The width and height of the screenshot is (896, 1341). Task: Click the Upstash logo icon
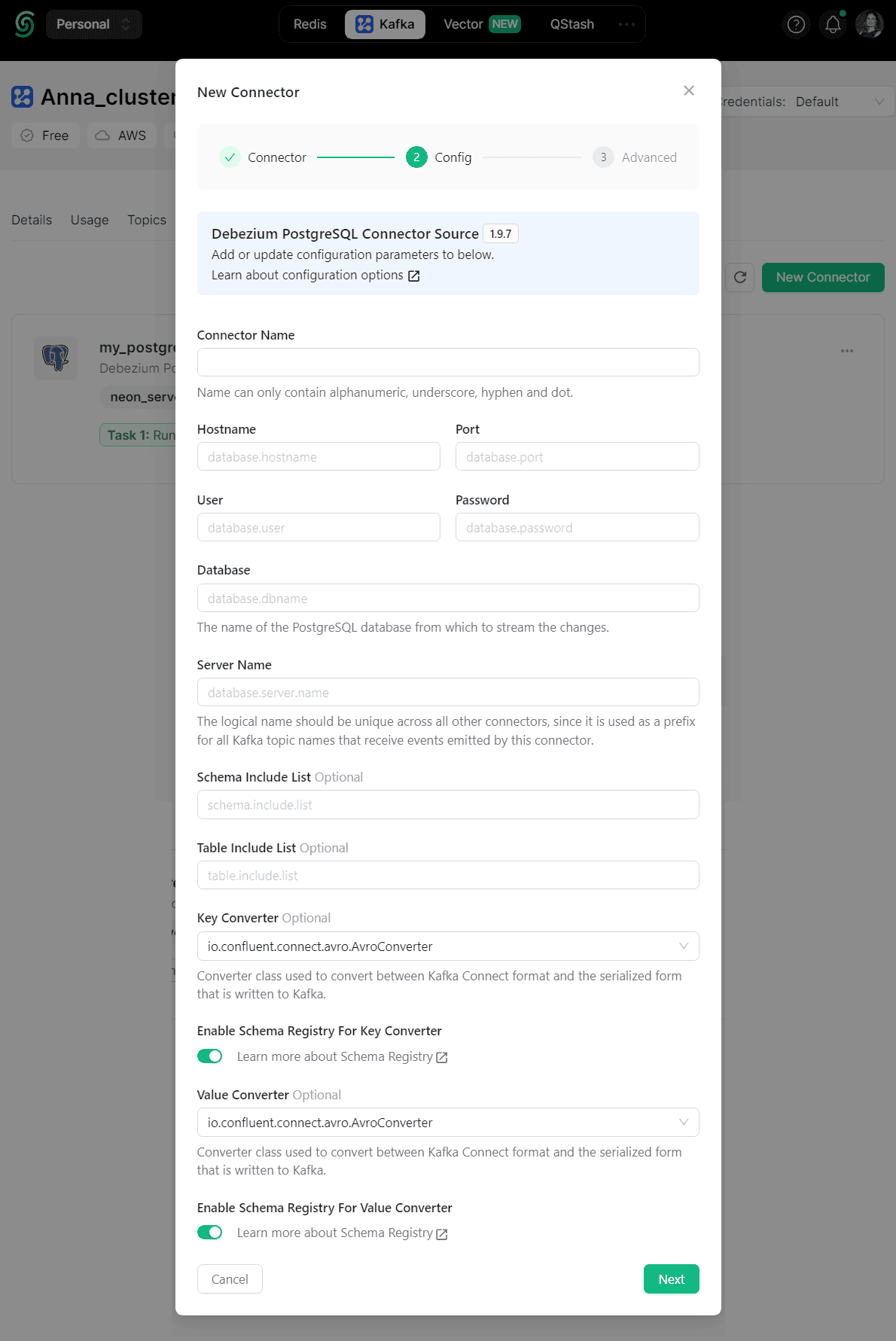(25, 24)
